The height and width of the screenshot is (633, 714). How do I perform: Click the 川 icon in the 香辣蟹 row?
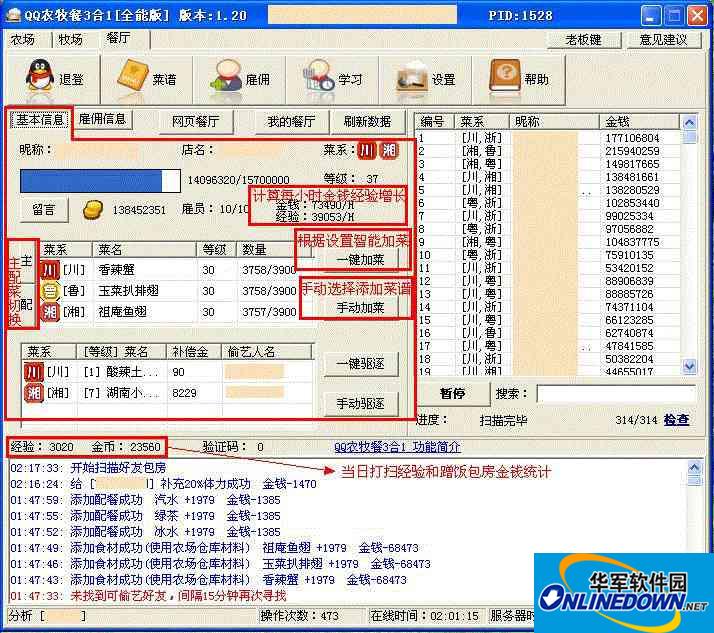(50, 270)
